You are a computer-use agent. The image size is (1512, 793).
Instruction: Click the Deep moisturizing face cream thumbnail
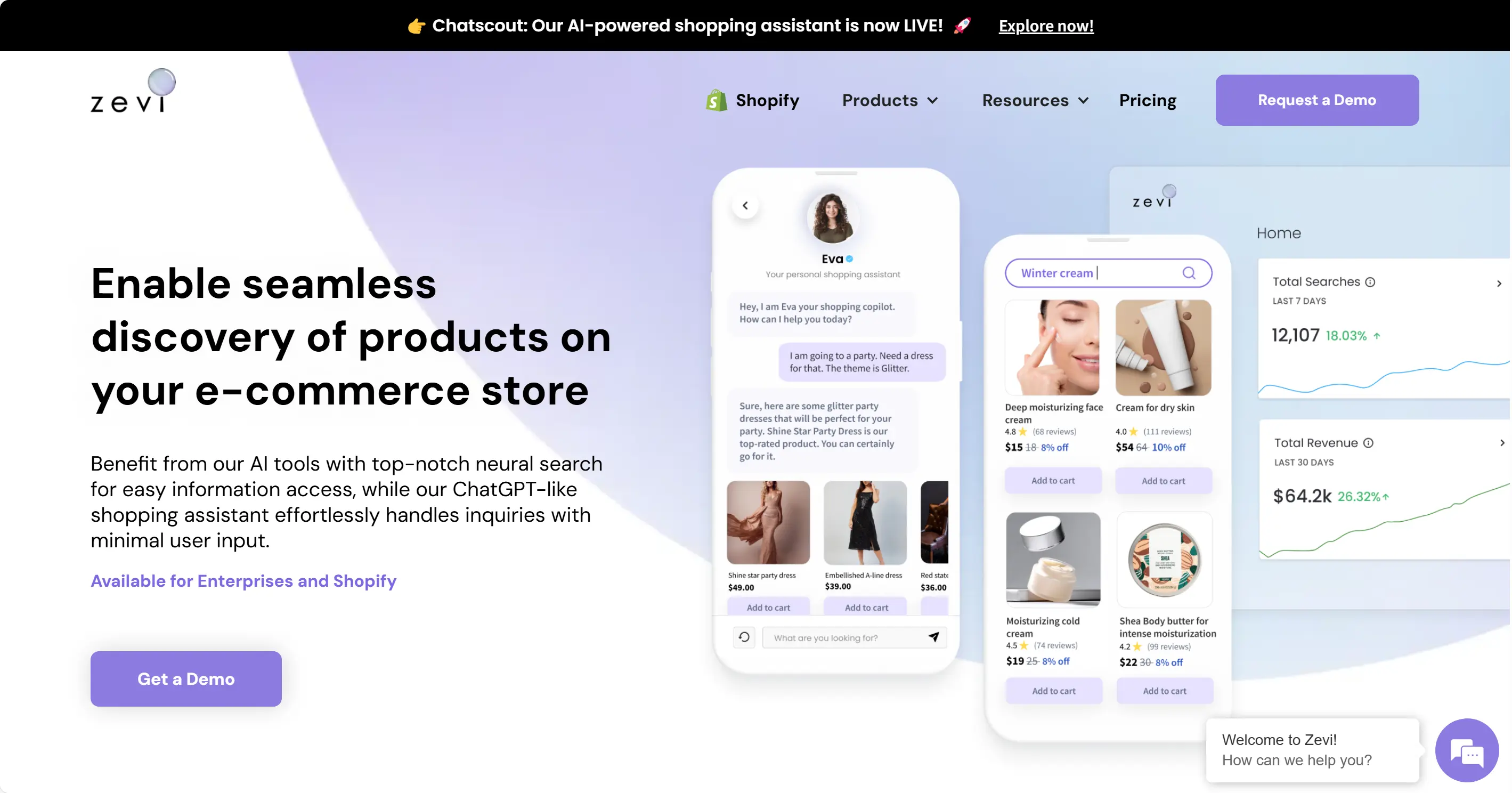coord(1053,348)
